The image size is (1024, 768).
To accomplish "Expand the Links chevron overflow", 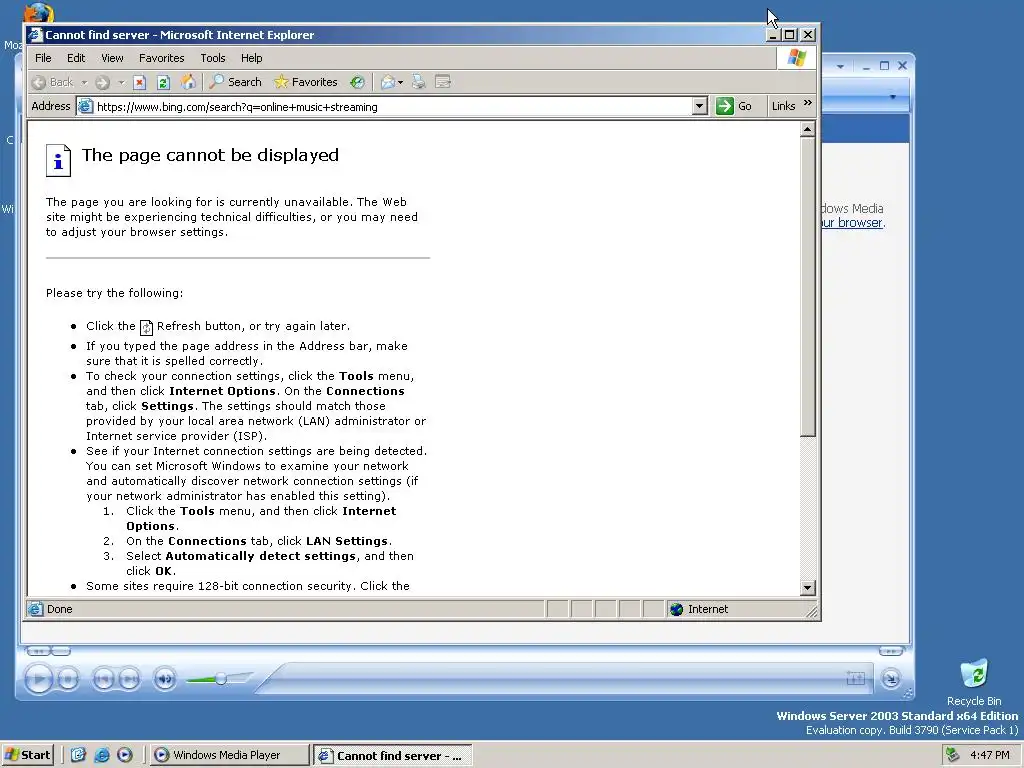I will [x=808, y=103].
